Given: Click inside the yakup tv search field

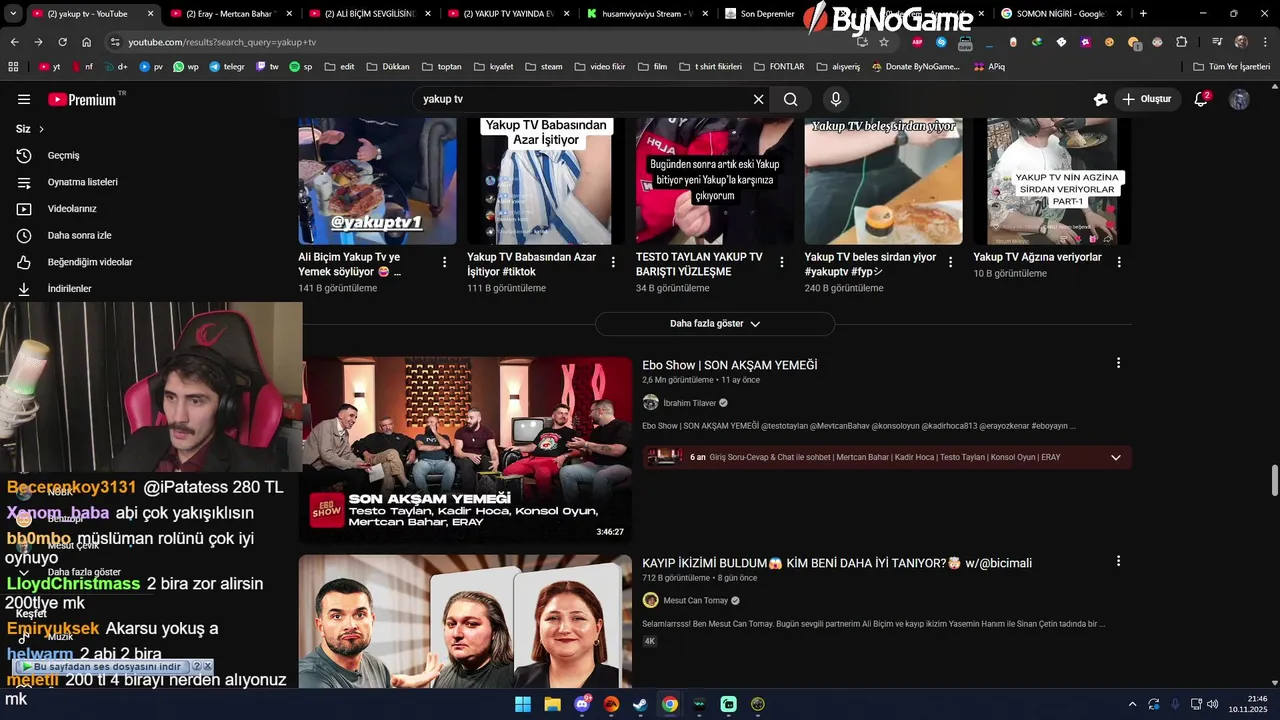Looking at the screenshot, I should (585, 99).
